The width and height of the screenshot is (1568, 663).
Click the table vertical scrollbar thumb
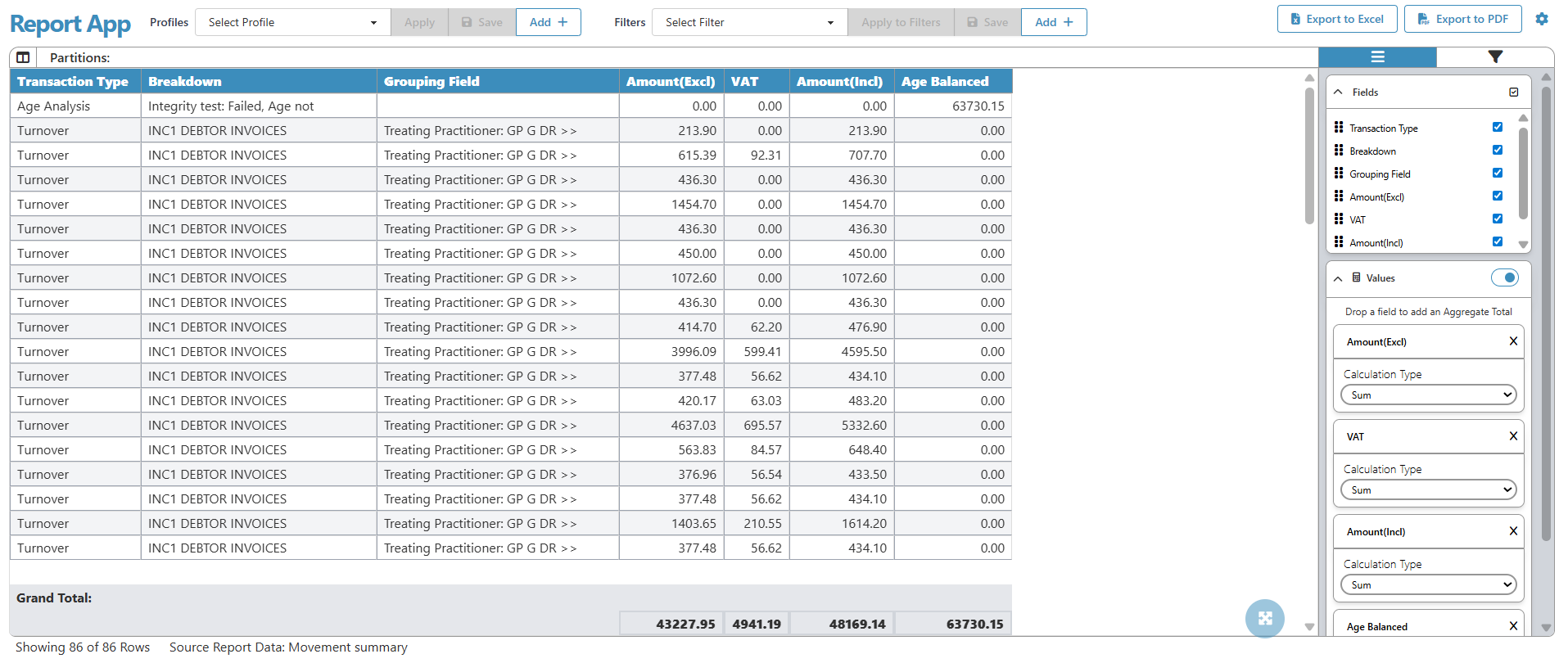1309,154
